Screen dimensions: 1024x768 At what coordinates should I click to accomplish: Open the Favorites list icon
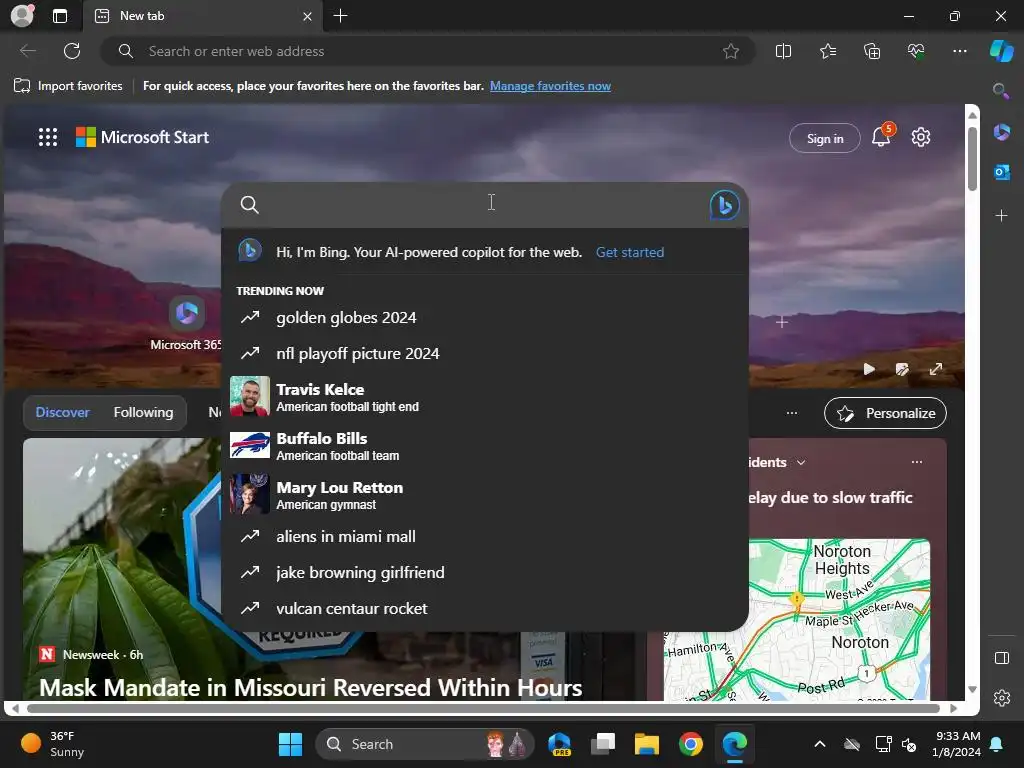tap(828, 51)
